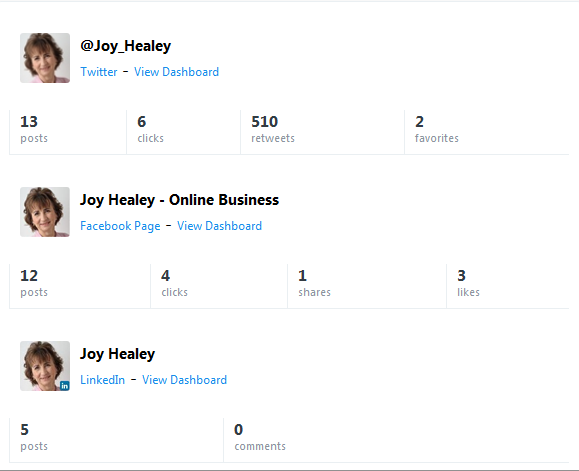This screenshot has width=579, height=471.
Task: Click the @Joy_Healey account heading
Action: pos(126,46)
